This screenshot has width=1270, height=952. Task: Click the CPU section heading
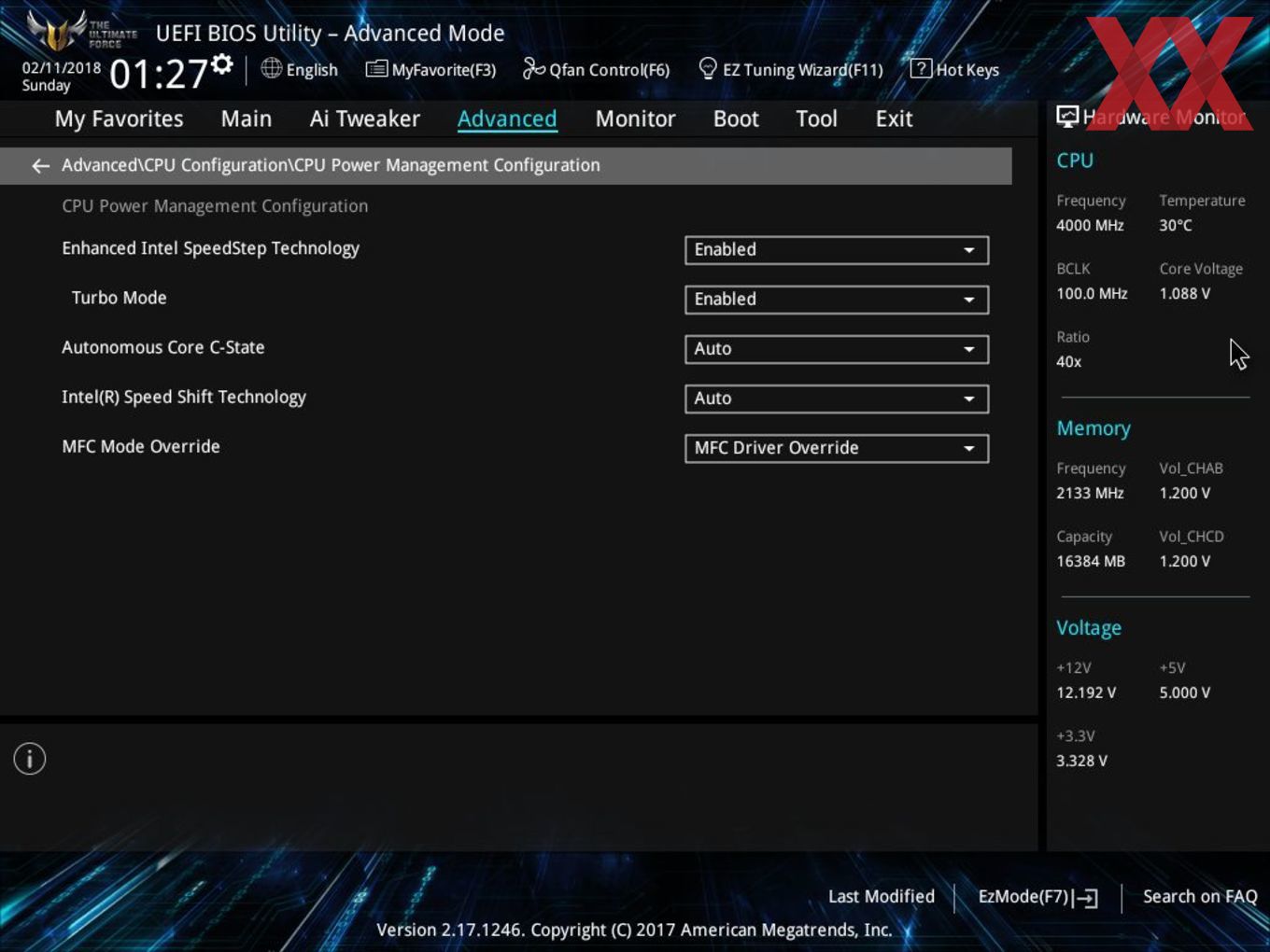[1075, 161]
